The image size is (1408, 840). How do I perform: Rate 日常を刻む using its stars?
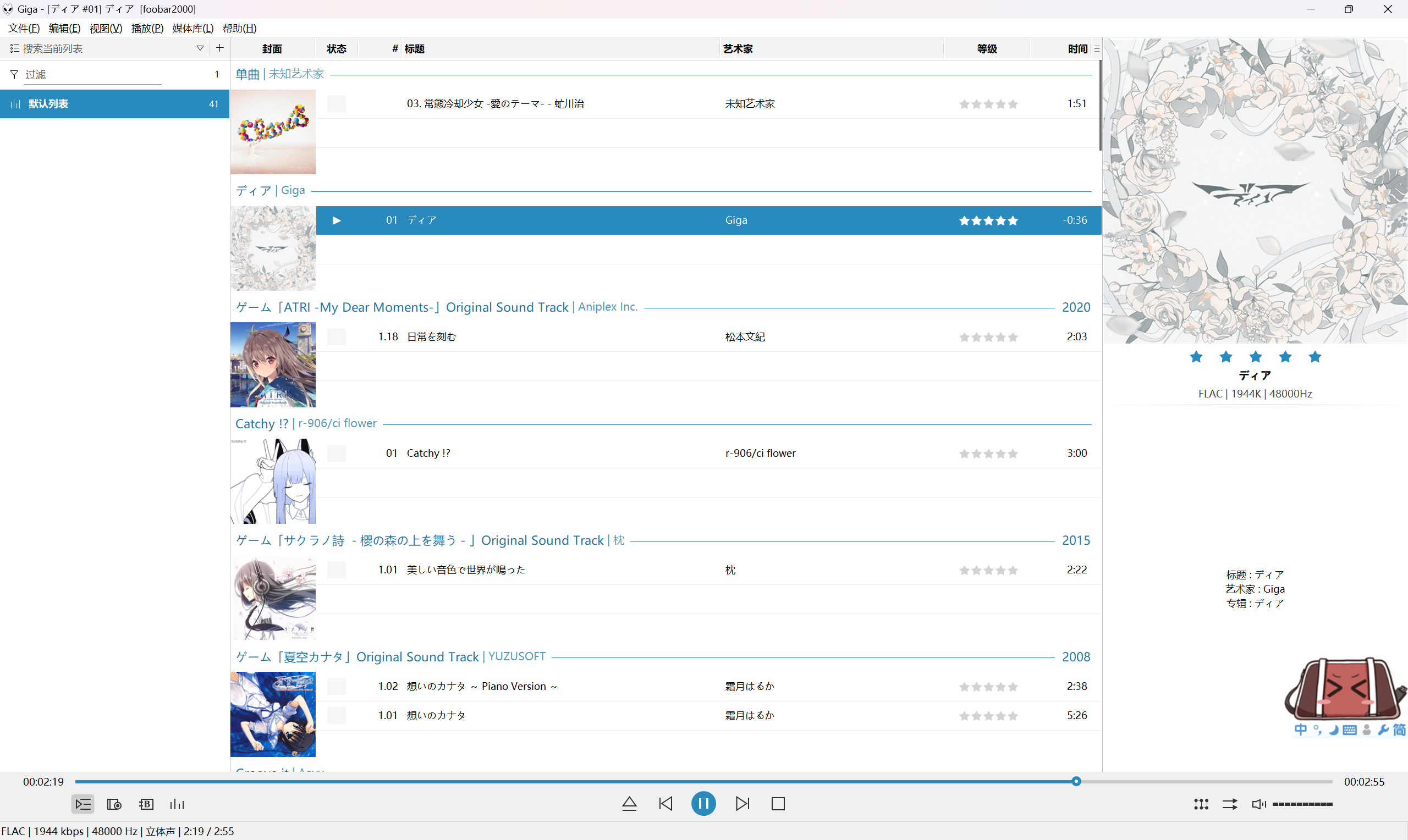[x=988, y=338]
